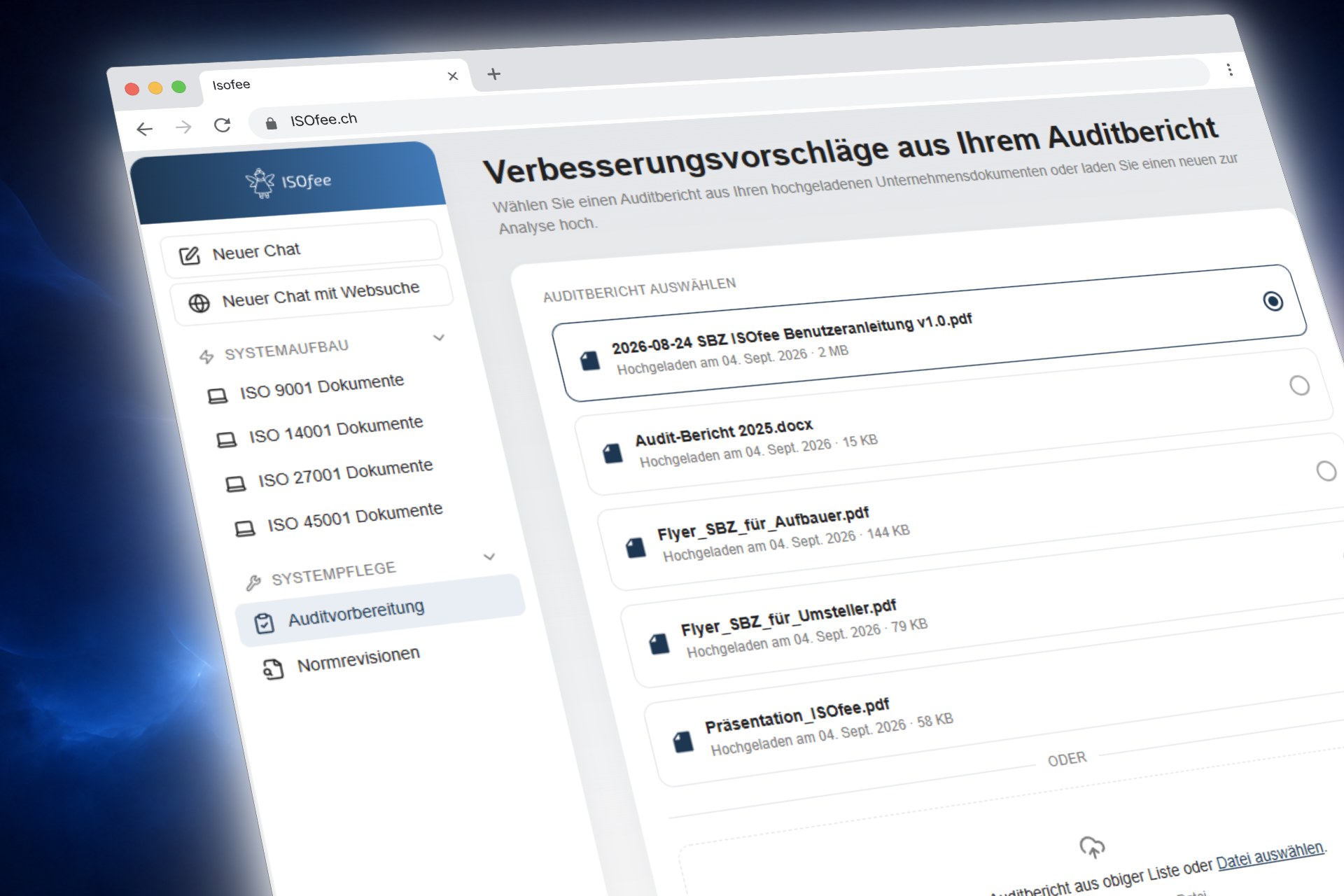Click the browser forward arrow
Image resolution: width=1344 pixels, height=896 pixels.
(183, 127)
